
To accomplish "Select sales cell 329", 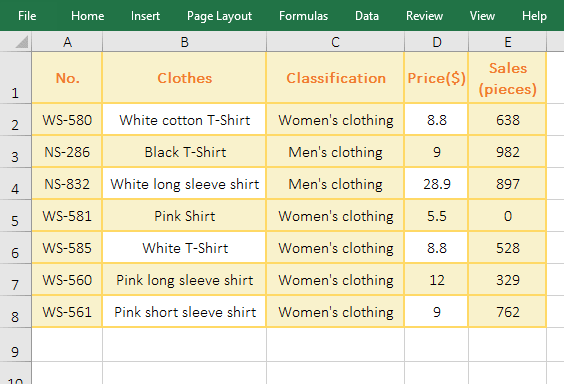I will [x=508, y=280].
